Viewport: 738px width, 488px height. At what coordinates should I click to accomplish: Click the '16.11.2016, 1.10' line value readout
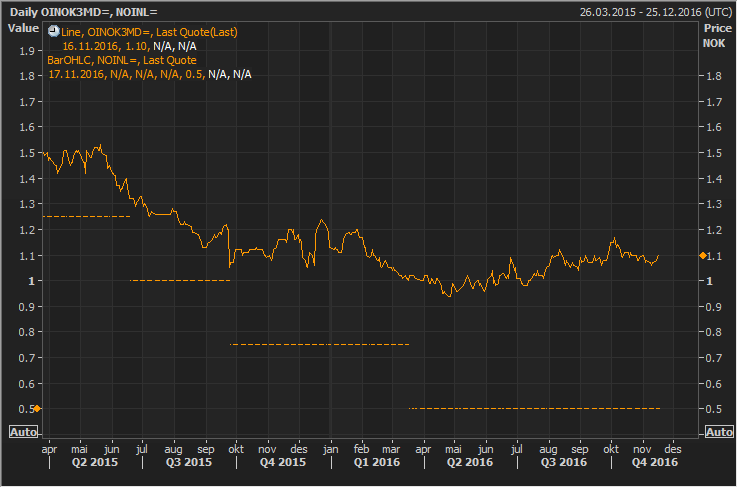[106, 46]
